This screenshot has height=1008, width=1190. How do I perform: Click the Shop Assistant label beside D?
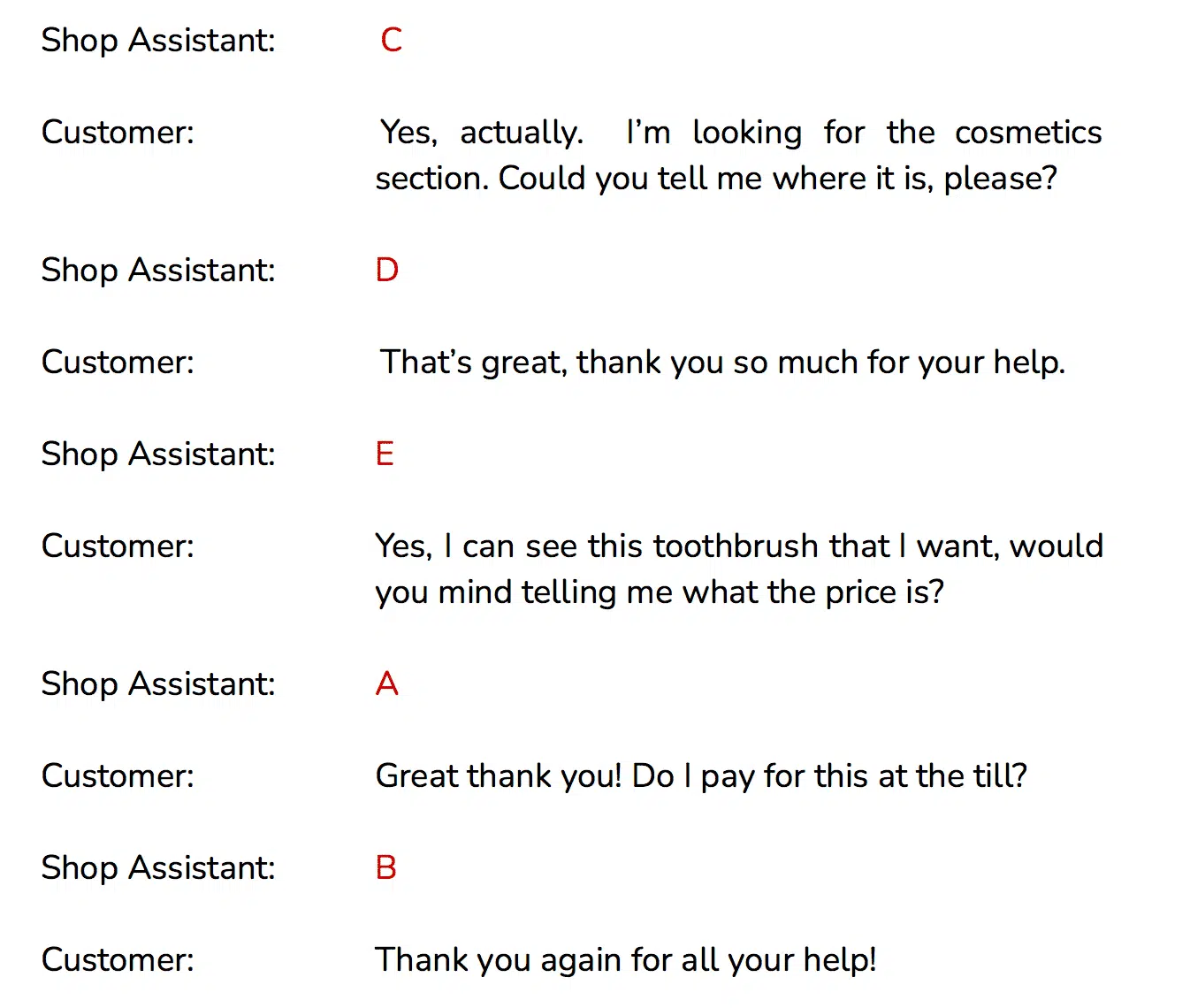(158, 271)
